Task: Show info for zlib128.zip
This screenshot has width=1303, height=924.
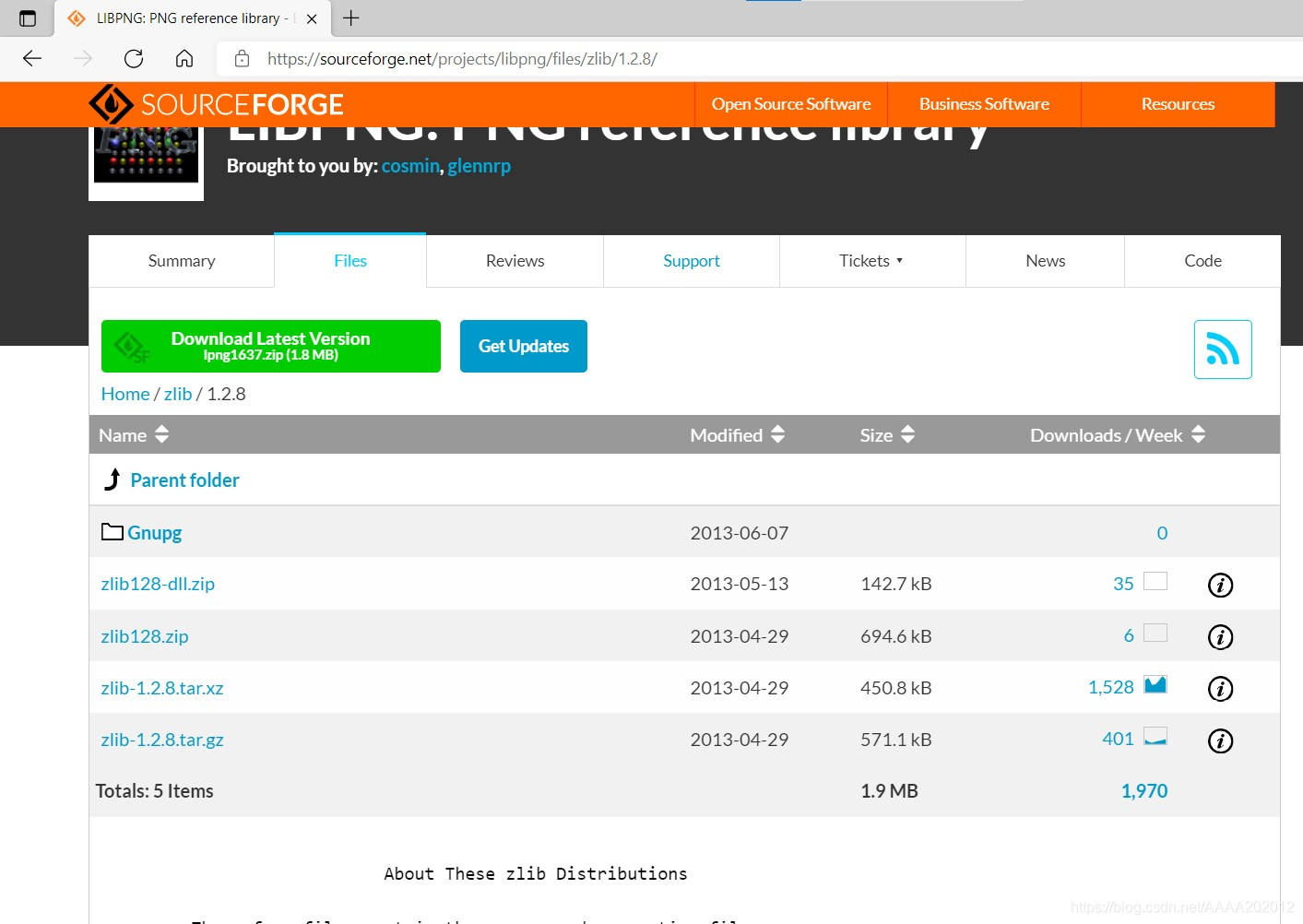Action: click(x=1220, y=636)
